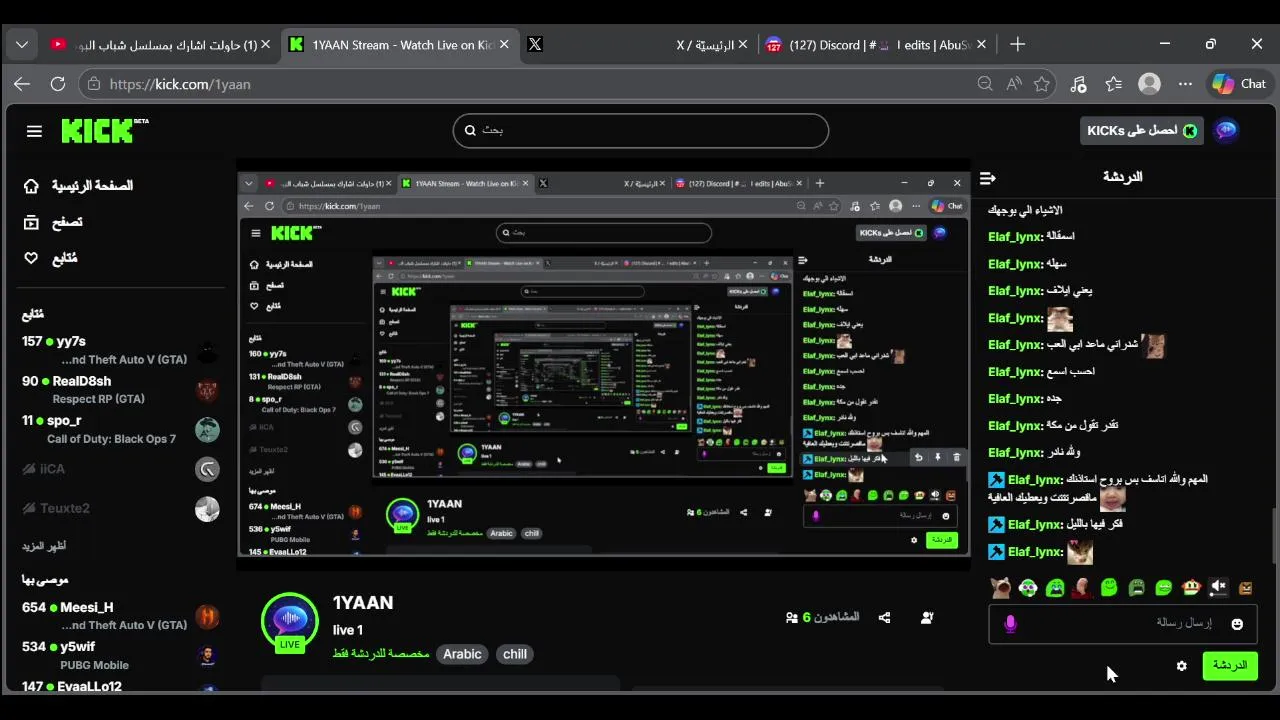The height and width of the screenshot is (720, 1280).
Task: Go back in the browser
Action: (22, 84)
